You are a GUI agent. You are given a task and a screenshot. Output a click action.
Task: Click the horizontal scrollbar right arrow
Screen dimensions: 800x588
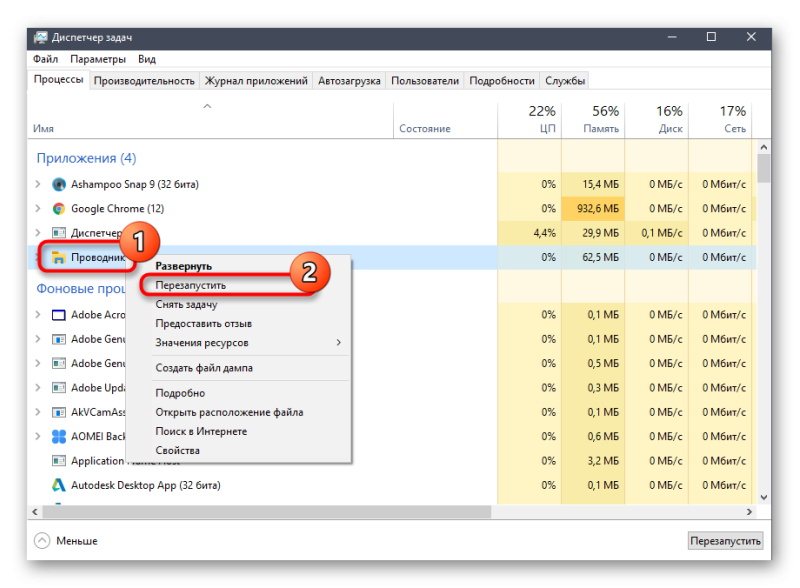point(749,511)
